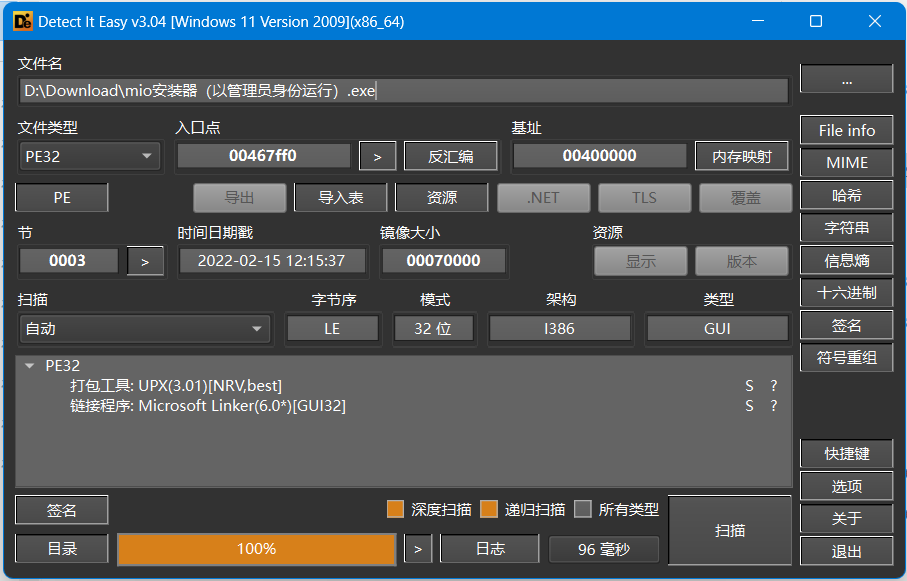The width and height of the screenshot is (907, 581).
Task: Minimize the Detect It Easy window
Action: click(x=758, y=21)
